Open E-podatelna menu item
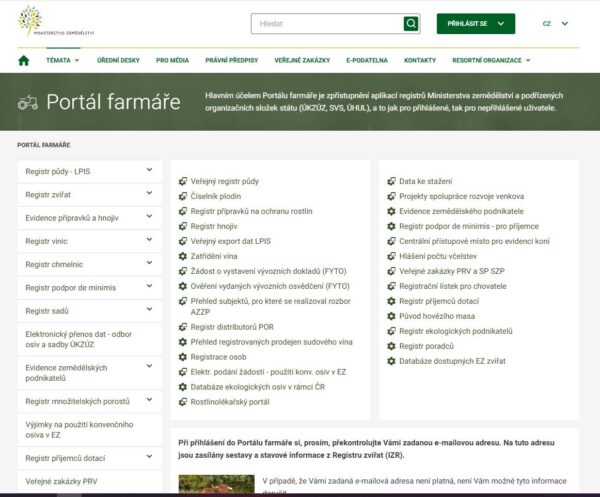 click(x=367, y=60)
